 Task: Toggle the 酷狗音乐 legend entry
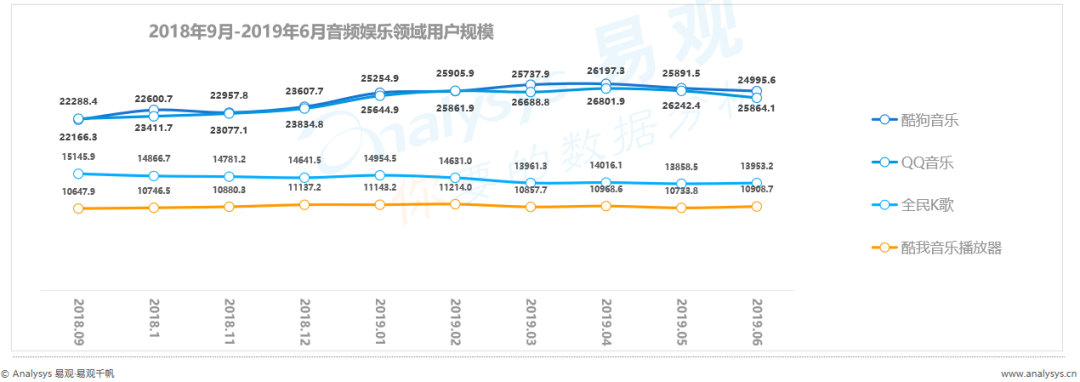click(915, 121)
